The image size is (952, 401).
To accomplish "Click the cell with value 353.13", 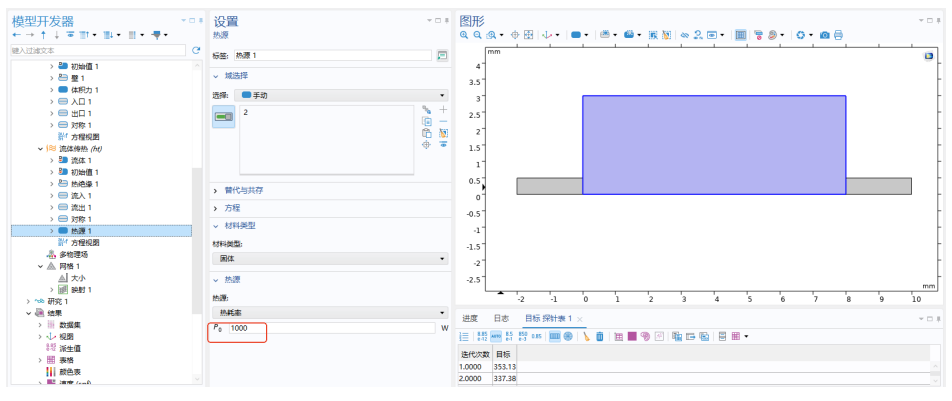I will click(505, 366).
